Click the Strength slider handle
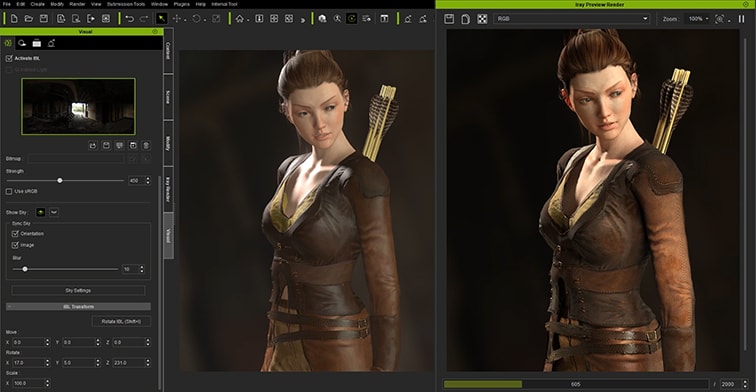 click(60, 180)
